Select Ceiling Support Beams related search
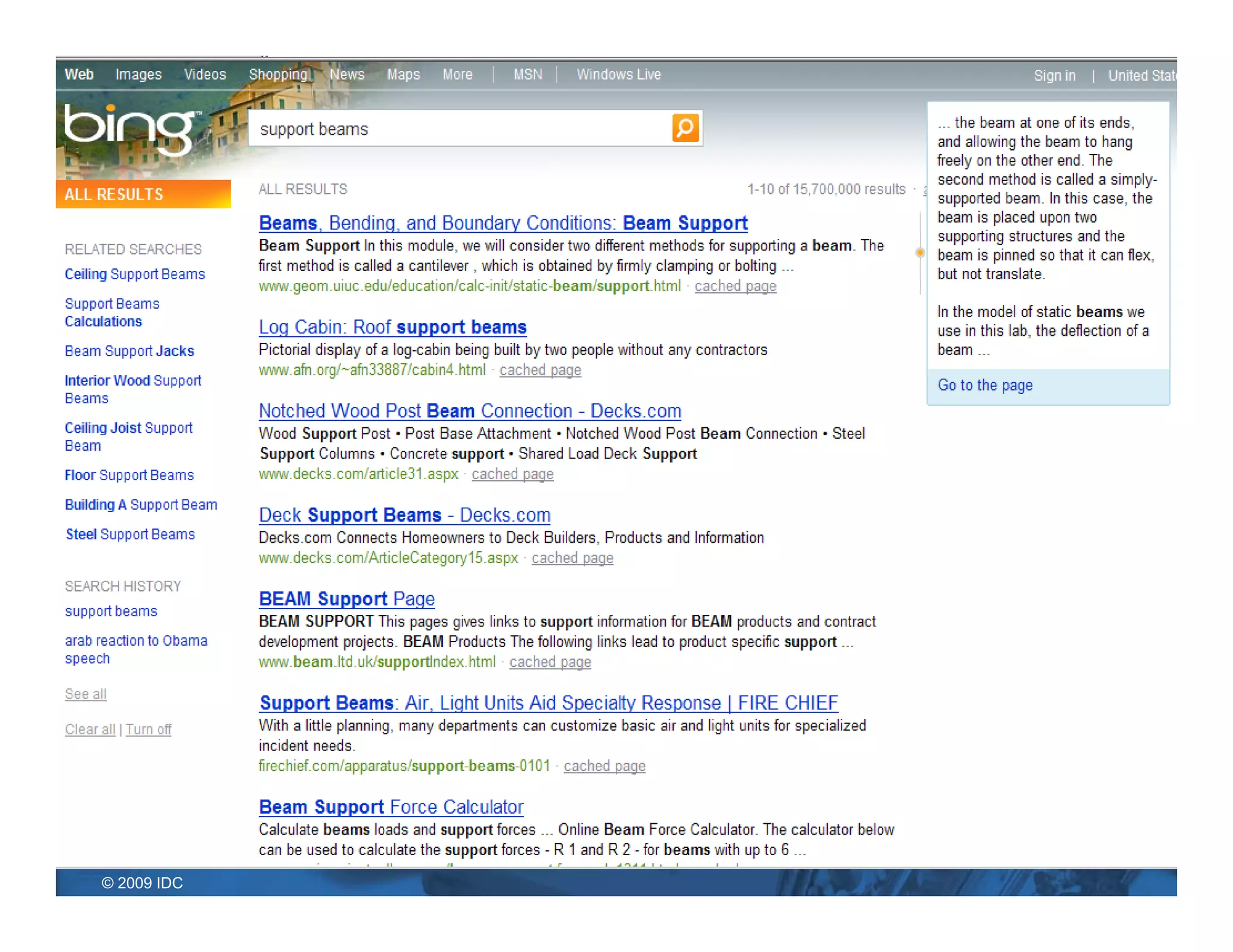Screen dimensions: 1233x952 click(135, 274)
